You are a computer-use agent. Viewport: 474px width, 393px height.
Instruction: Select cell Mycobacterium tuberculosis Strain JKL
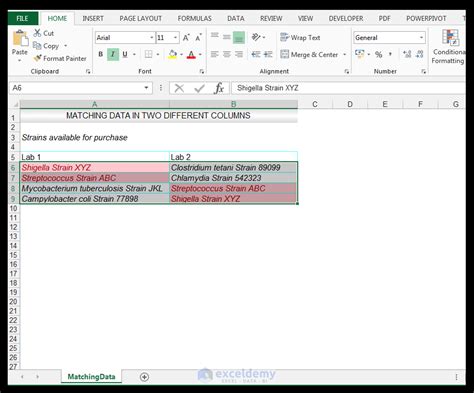95,188
